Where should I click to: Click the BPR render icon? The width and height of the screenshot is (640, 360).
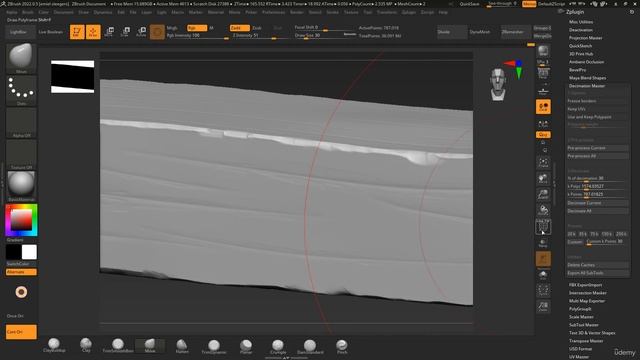pyautogui.click(x=543, y=51)
